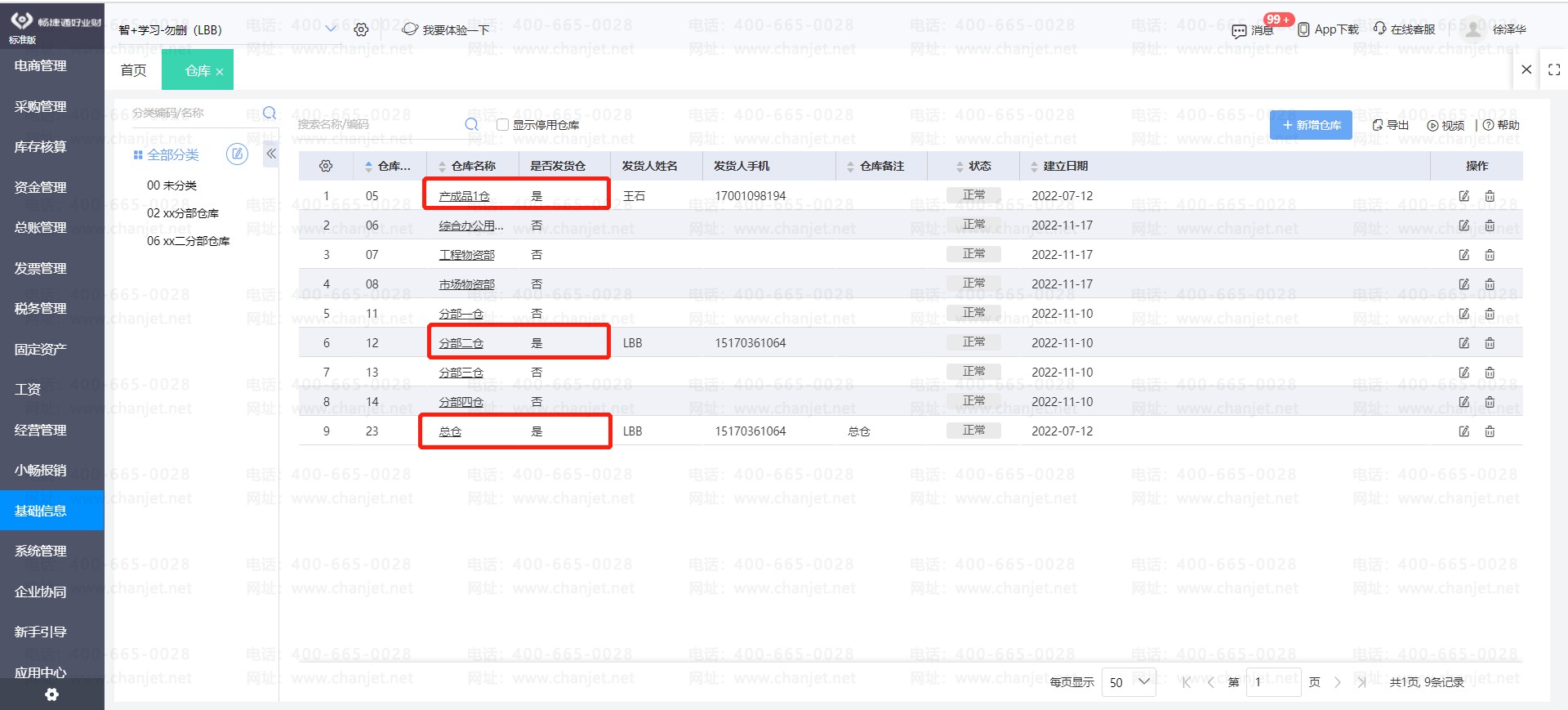This screenshot has width=1568, height=710.
Task: Edit the 分部四仓 warehouse row
Action: 1464,402
